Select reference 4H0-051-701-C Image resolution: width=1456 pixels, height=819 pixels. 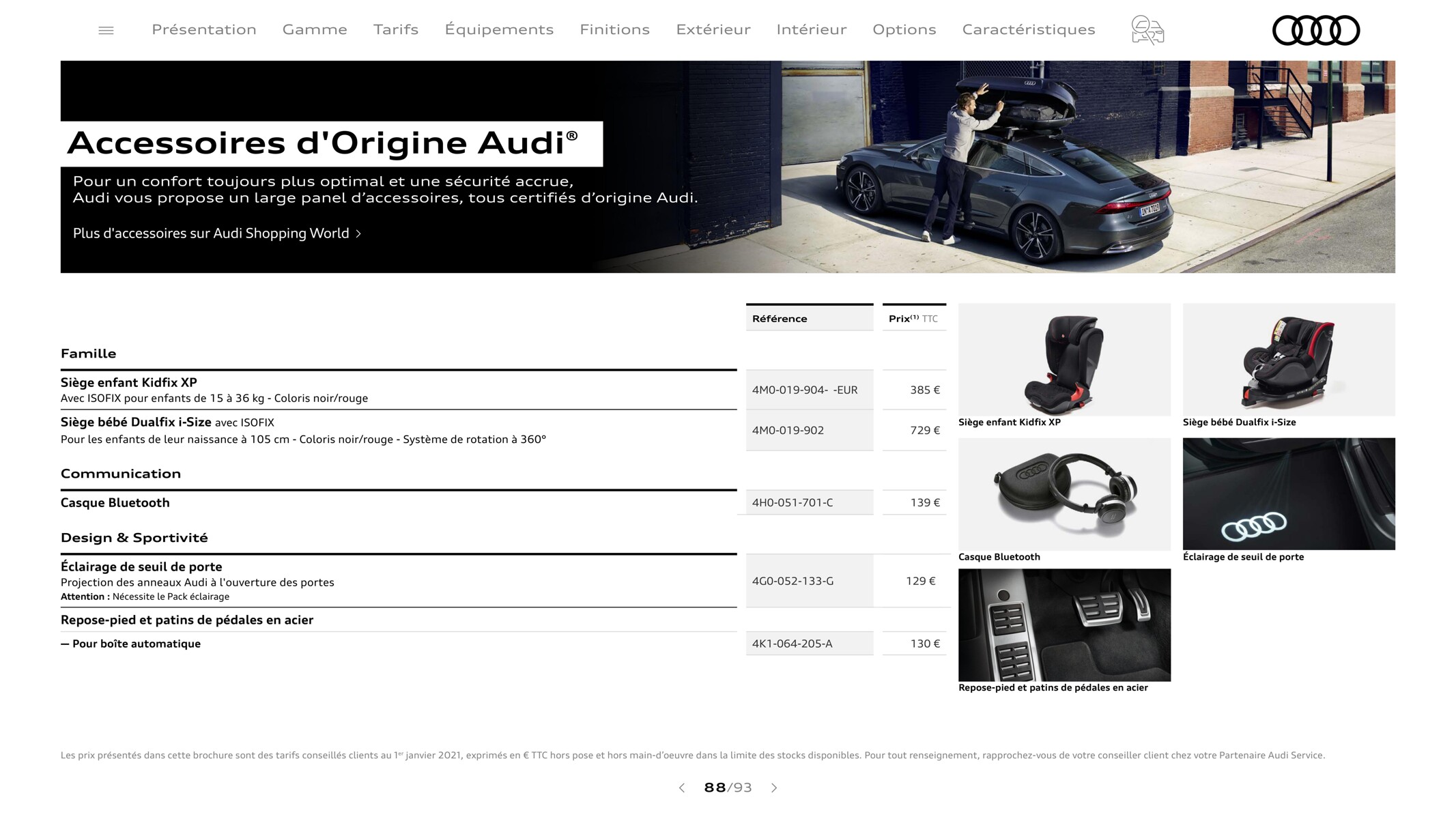[793, 502]
